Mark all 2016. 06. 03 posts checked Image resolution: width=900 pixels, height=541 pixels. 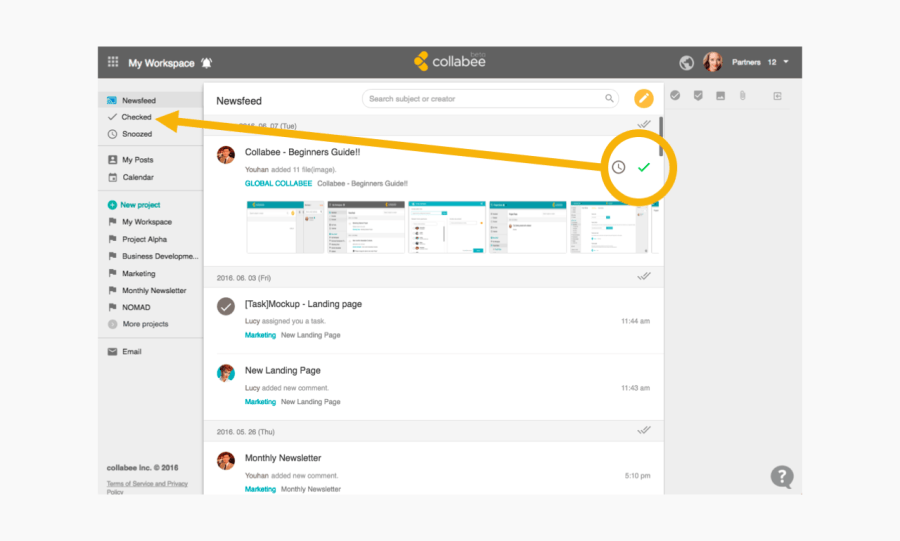pyautogui.click(x=644, y=277)
